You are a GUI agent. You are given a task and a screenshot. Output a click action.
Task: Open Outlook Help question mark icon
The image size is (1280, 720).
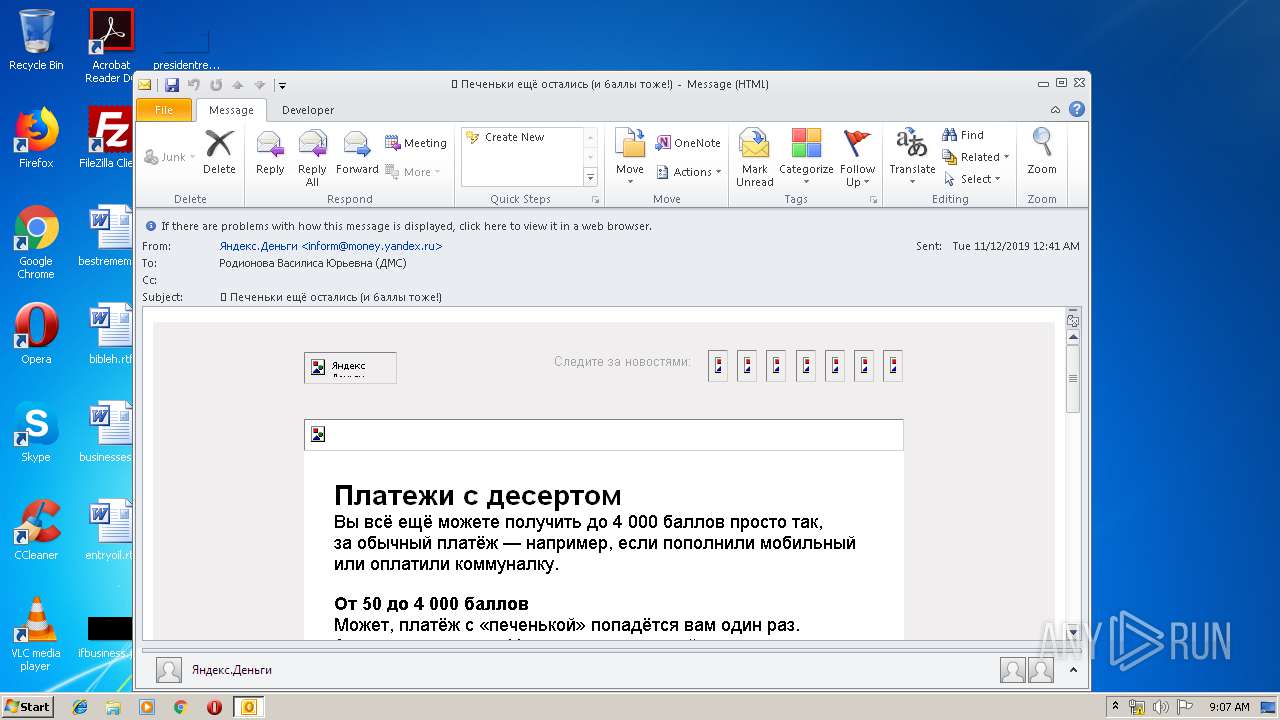point(1077,110)
